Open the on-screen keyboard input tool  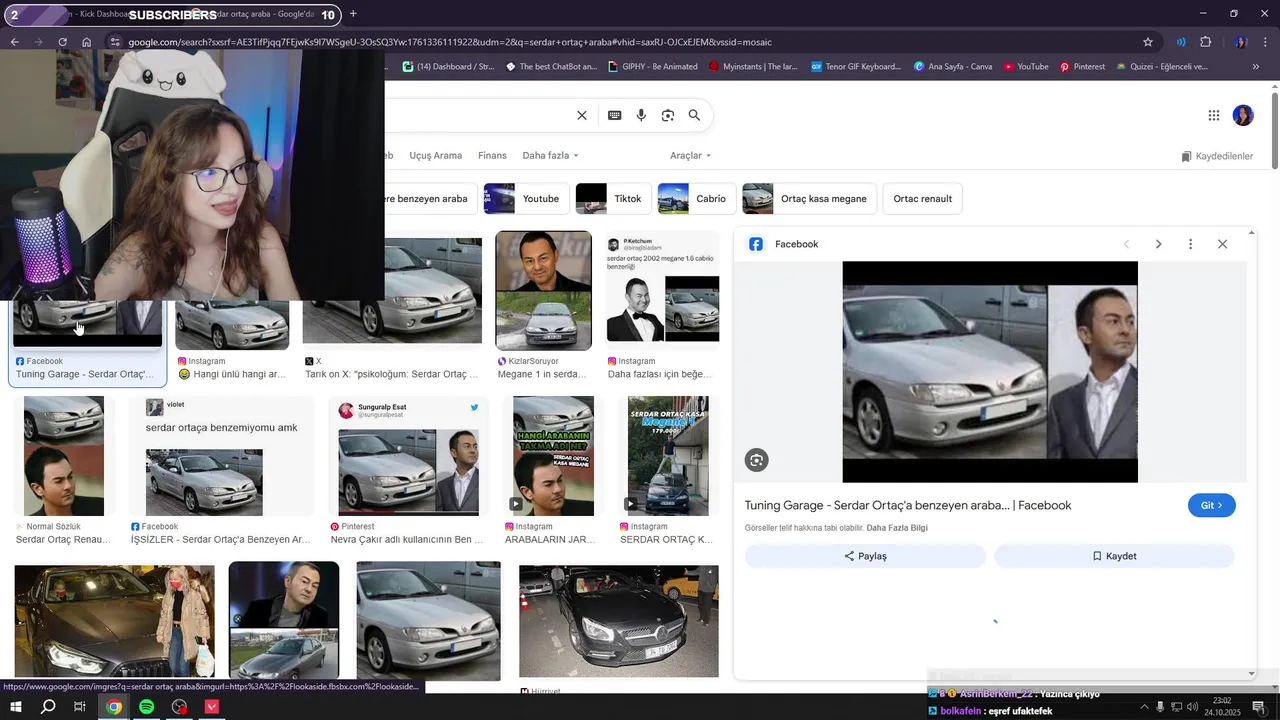tap(615, 115)
